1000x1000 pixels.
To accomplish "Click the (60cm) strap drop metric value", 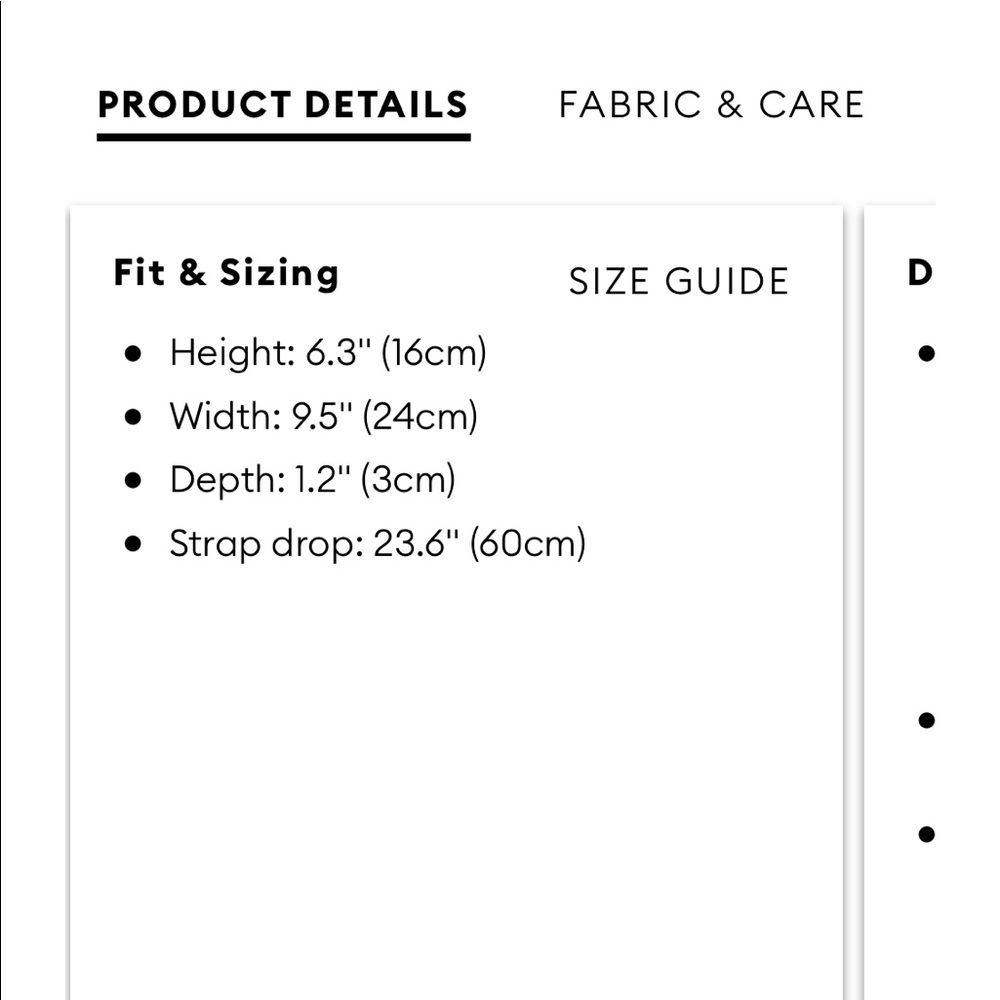I will [527, 544].
